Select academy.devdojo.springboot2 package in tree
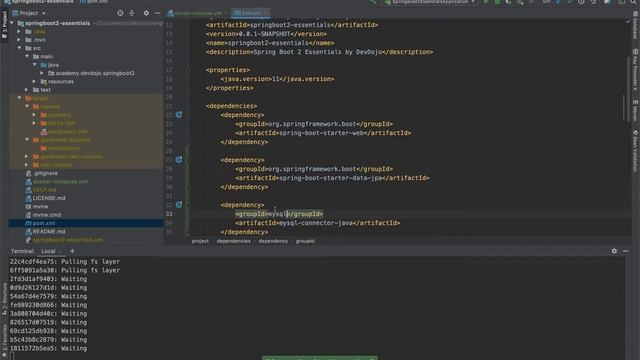Screen dimensions: 640x360 [95, 73]
